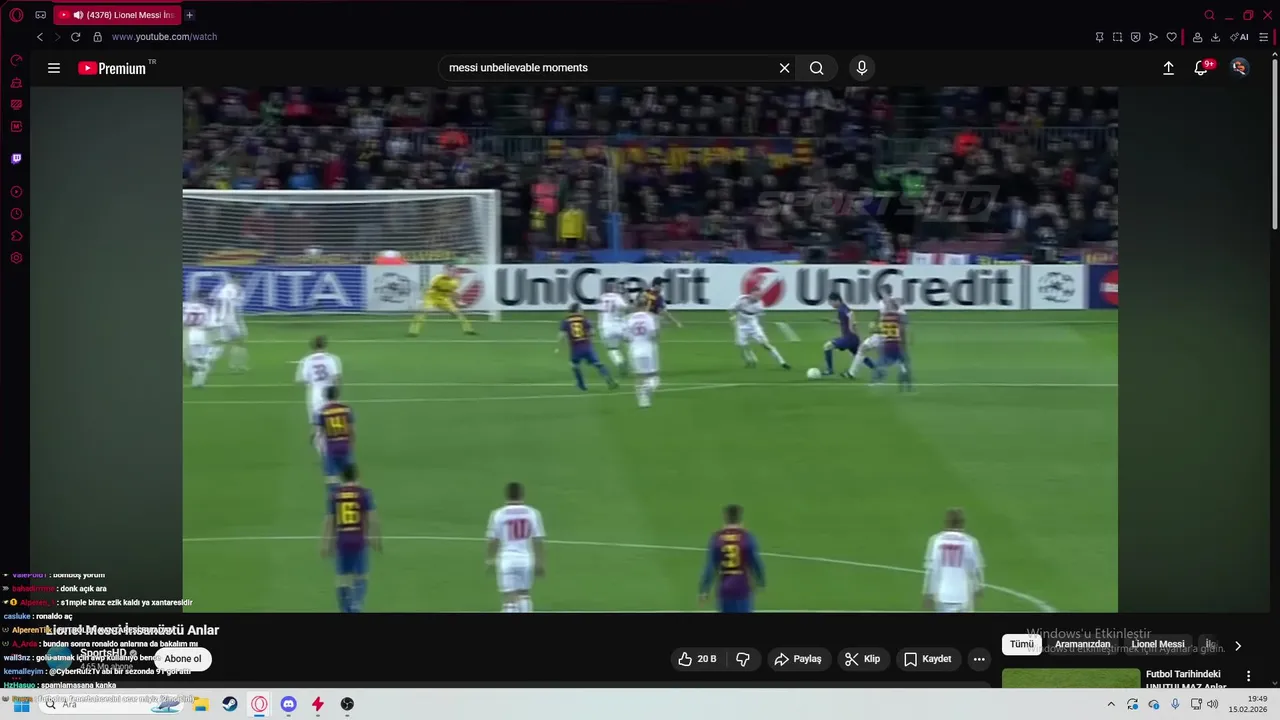This screenshot has height=720, width=1280.
Task: Share the video with Paylaş
Action: coord(798,659)
